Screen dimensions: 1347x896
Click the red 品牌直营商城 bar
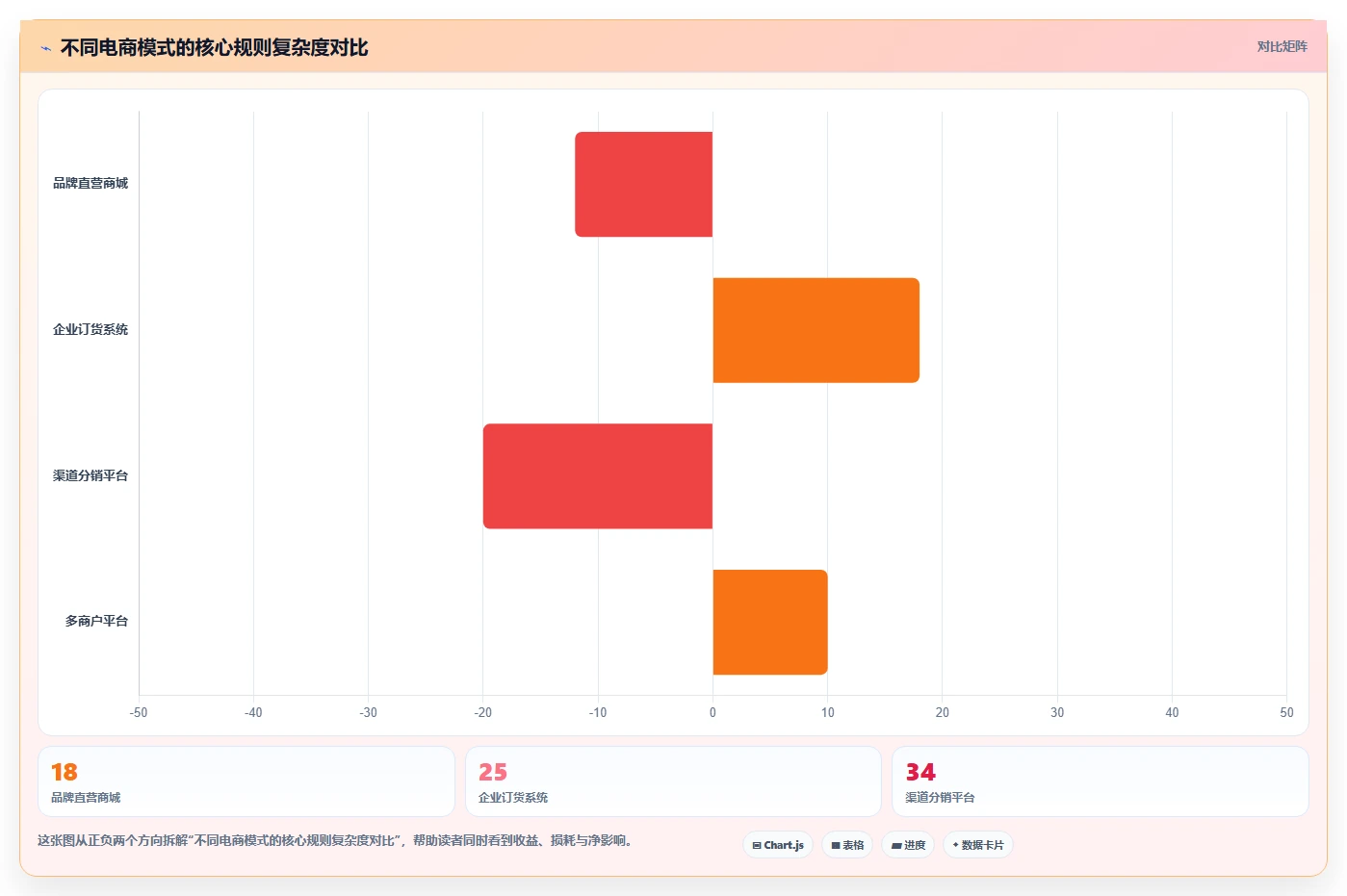click(x=644, y=184)
